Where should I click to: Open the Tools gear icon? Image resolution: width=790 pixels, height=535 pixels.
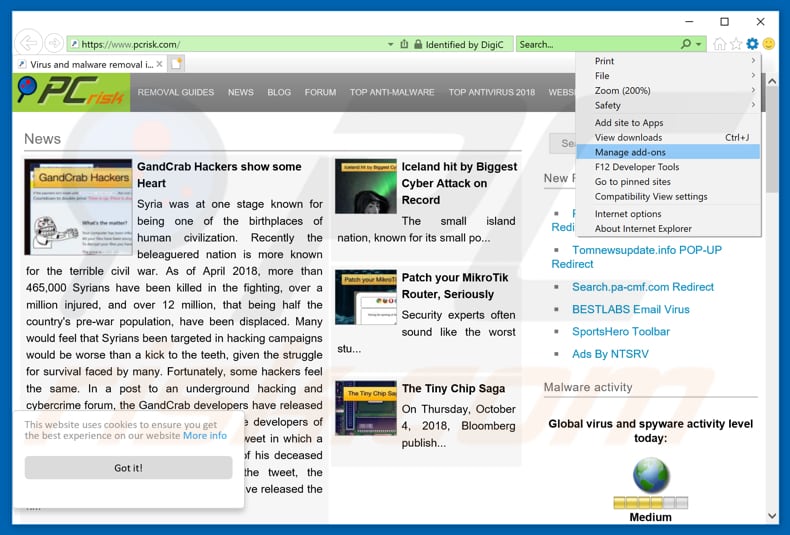752,44
